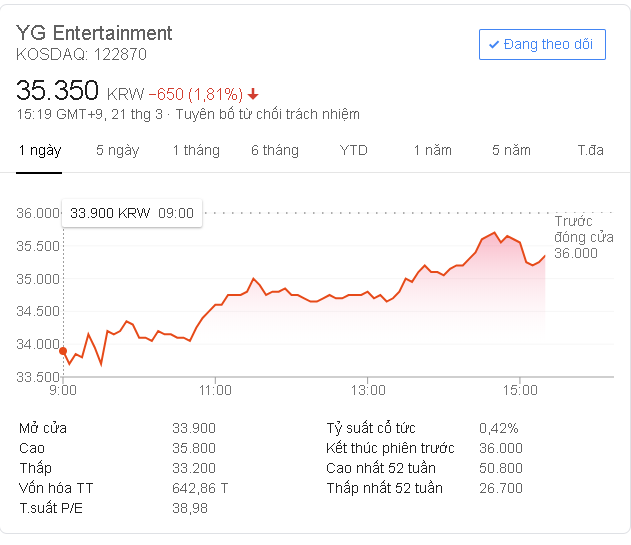Switch to the '5 ngày' range

point(117,150)
